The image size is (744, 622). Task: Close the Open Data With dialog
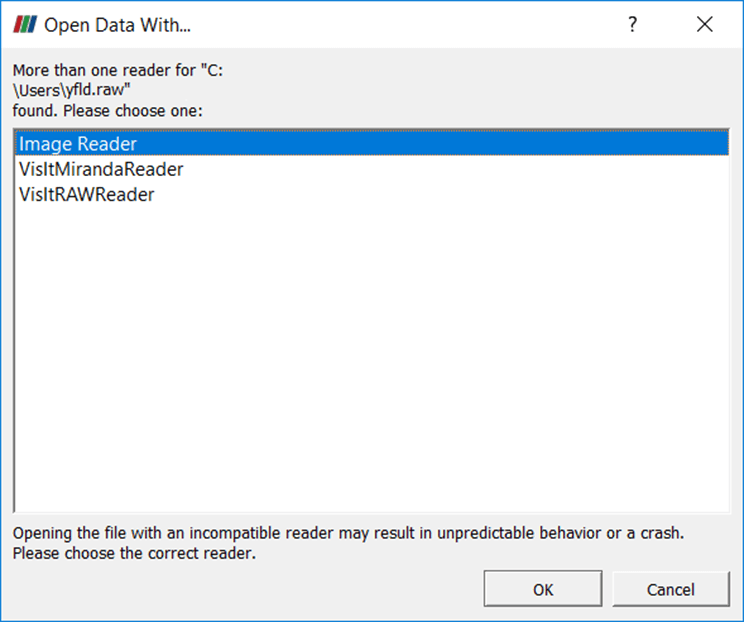click(705, 24)
